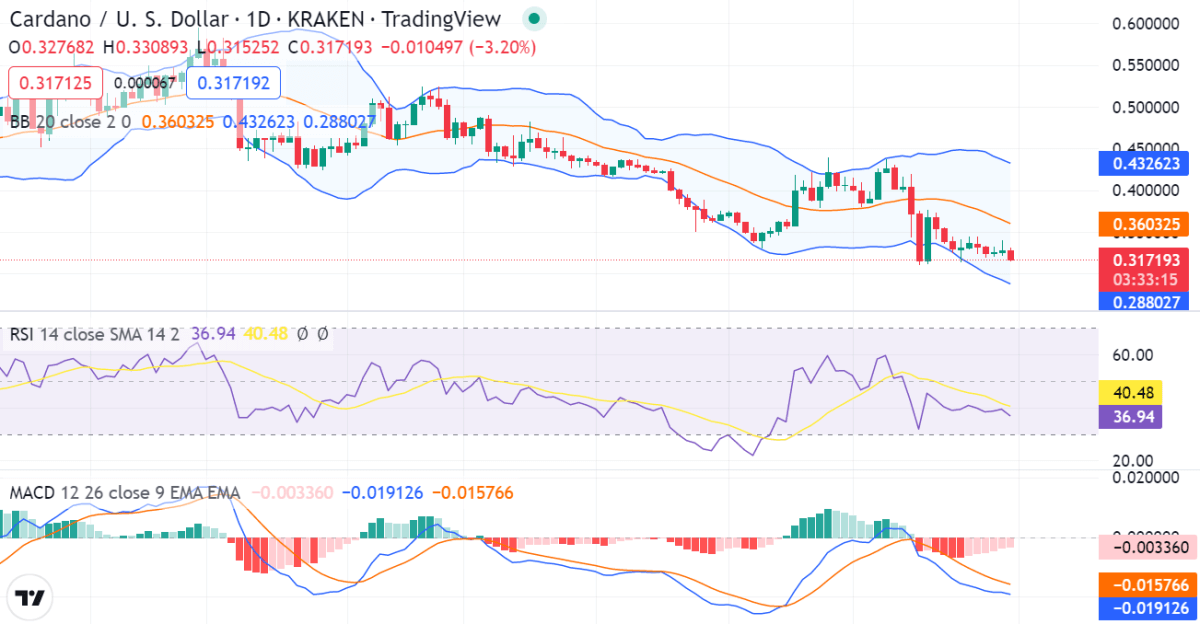Screen dimensions: 1200x624
Task: Click the TradingView logo in bottom-left corner
Action: 29,598
